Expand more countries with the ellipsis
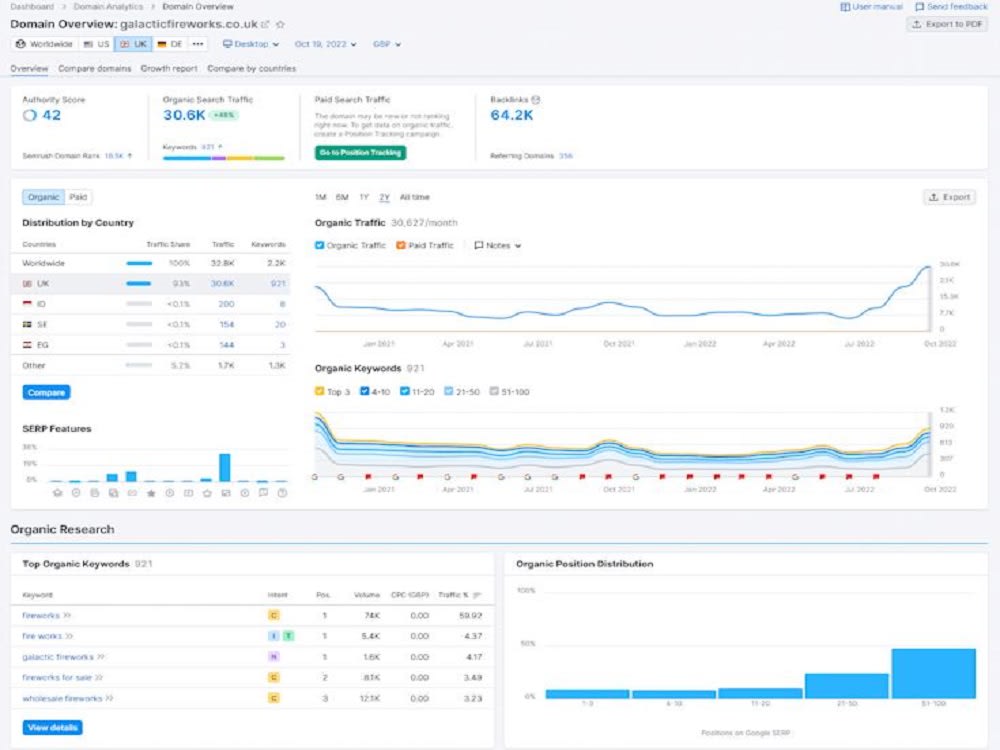Viewport: 1000px width, 750px height. click(x=198, y=44)
